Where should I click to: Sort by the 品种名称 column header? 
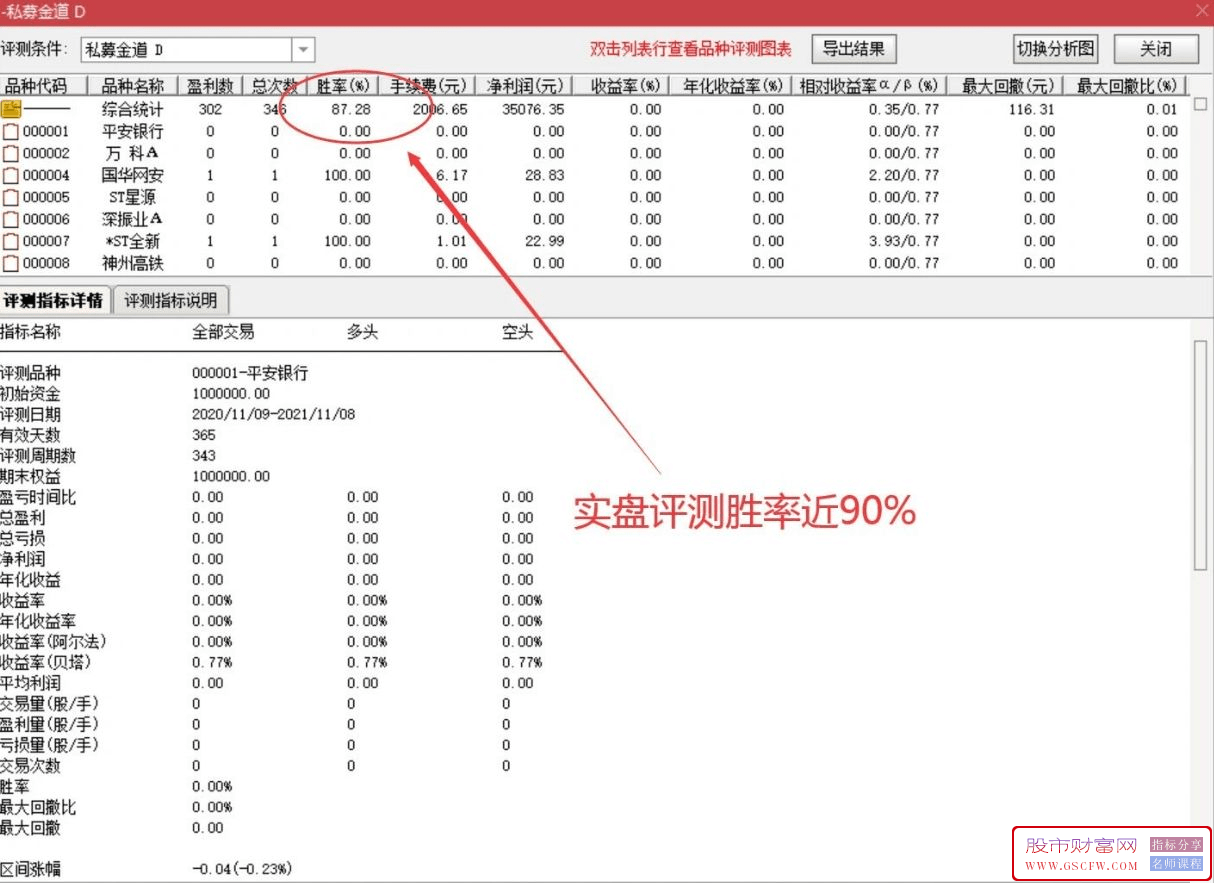132,85
